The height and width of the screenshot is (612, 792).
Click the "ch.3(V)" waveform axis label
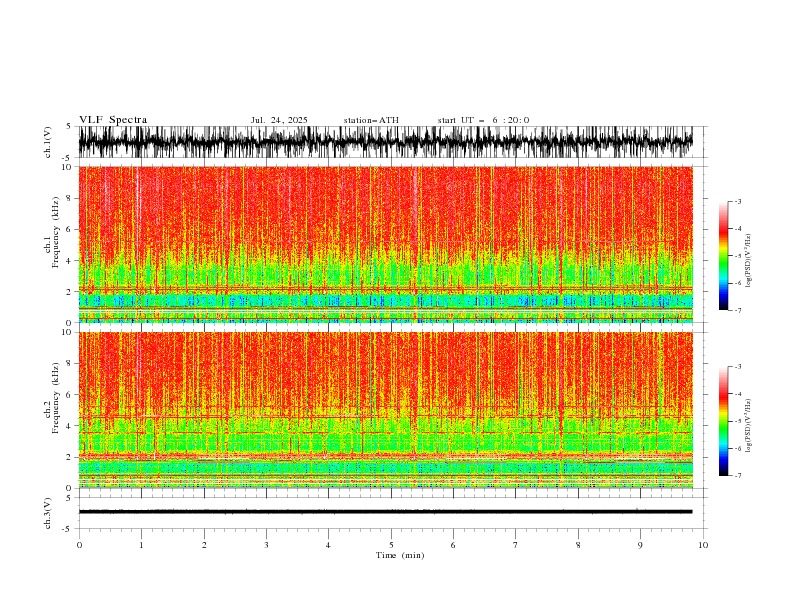point(47,513)
